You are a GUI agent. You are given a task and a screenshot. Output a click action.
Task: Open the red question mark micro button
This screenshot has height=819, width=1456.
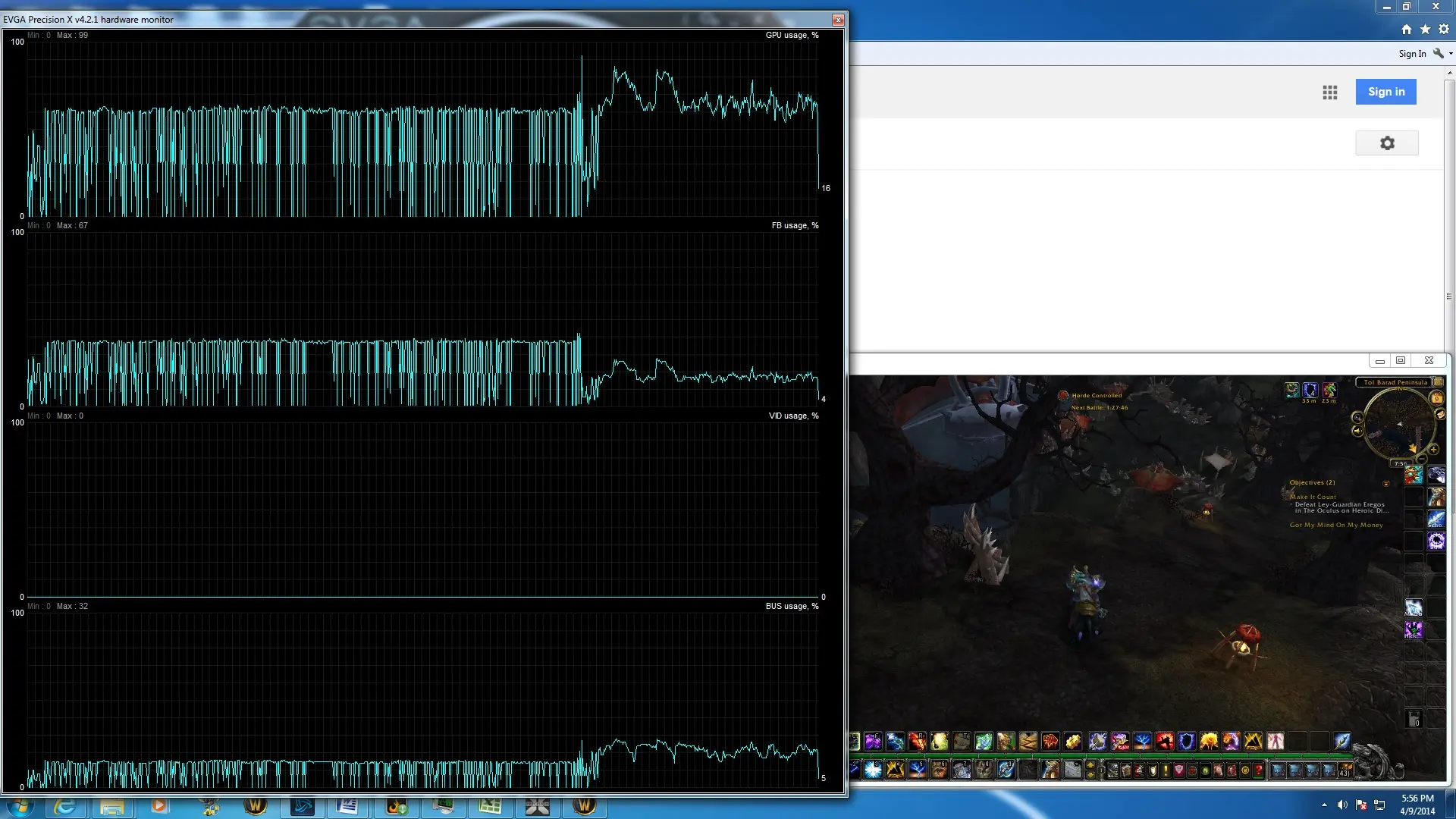point(1259,770)
